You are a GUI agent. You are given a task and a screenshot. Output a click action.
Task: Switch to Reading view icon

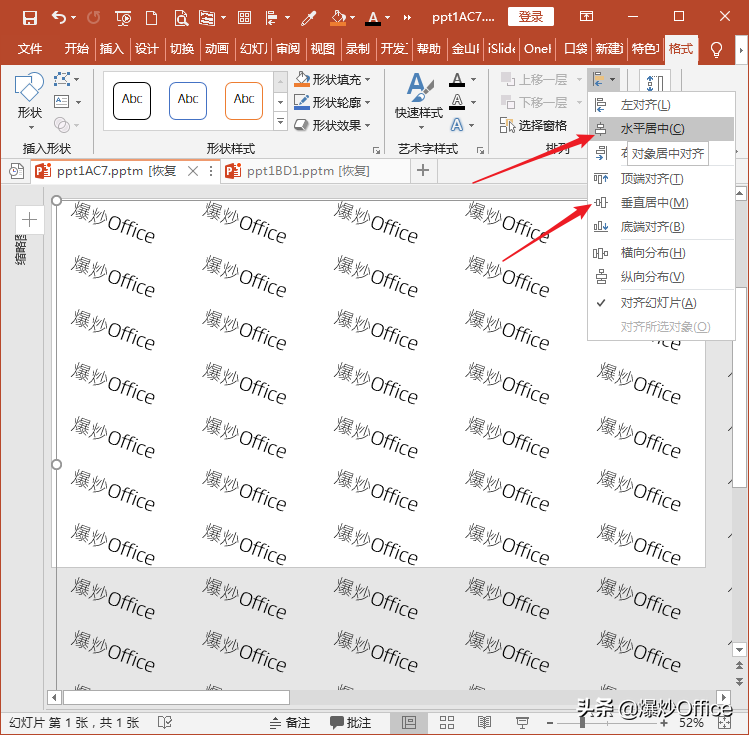click(484, 723)
